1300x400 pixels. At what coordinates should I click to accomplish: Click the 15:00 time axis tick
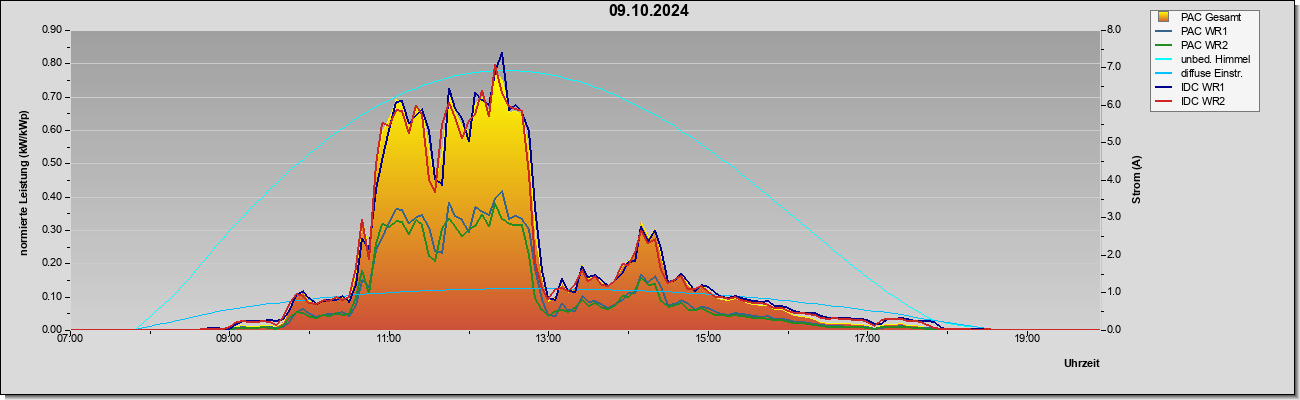[x=708, y=339]
